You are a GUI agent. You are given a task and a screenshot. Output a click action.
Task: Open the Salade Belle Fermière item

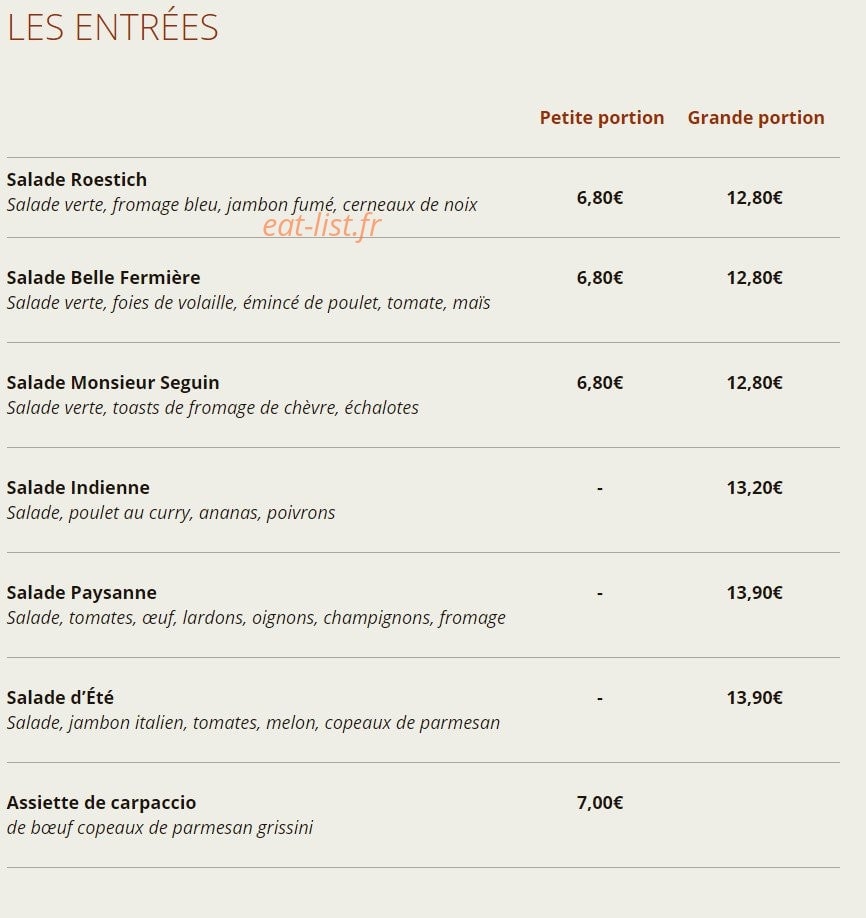(x=103, y=277)
